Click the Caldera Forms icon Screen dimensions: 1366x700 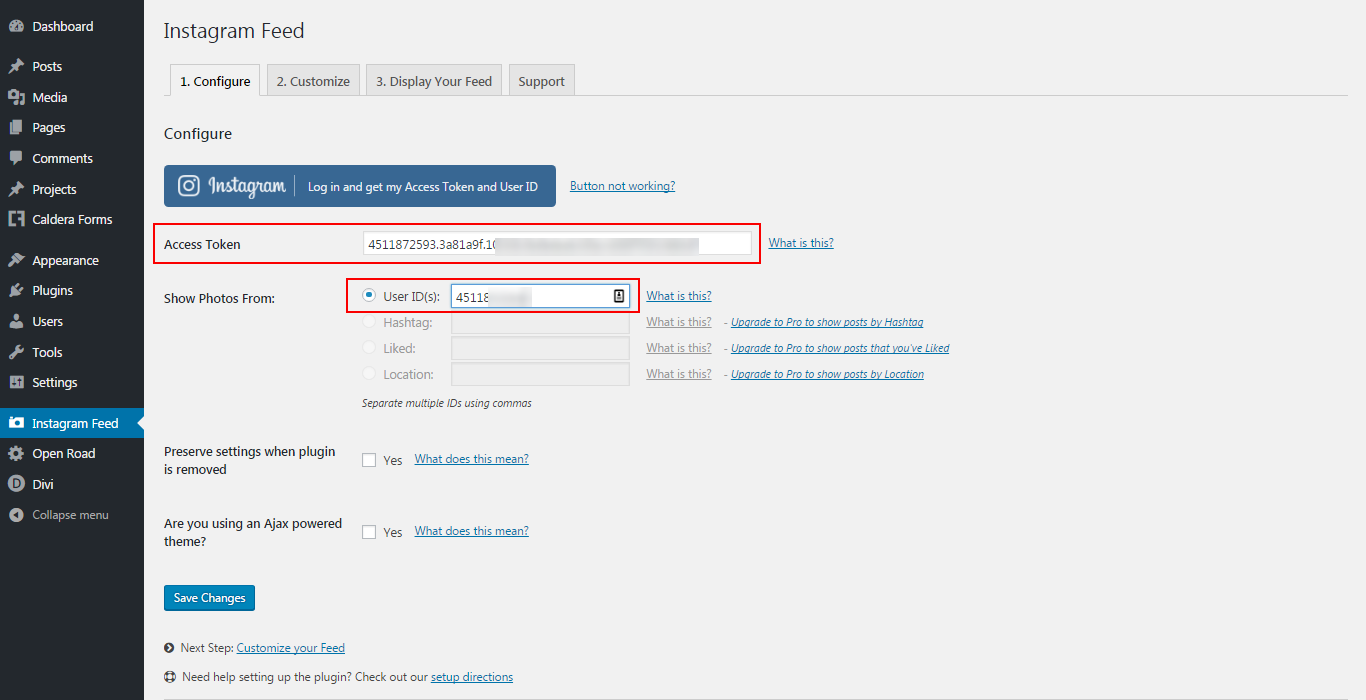click(x=16, y=220)
